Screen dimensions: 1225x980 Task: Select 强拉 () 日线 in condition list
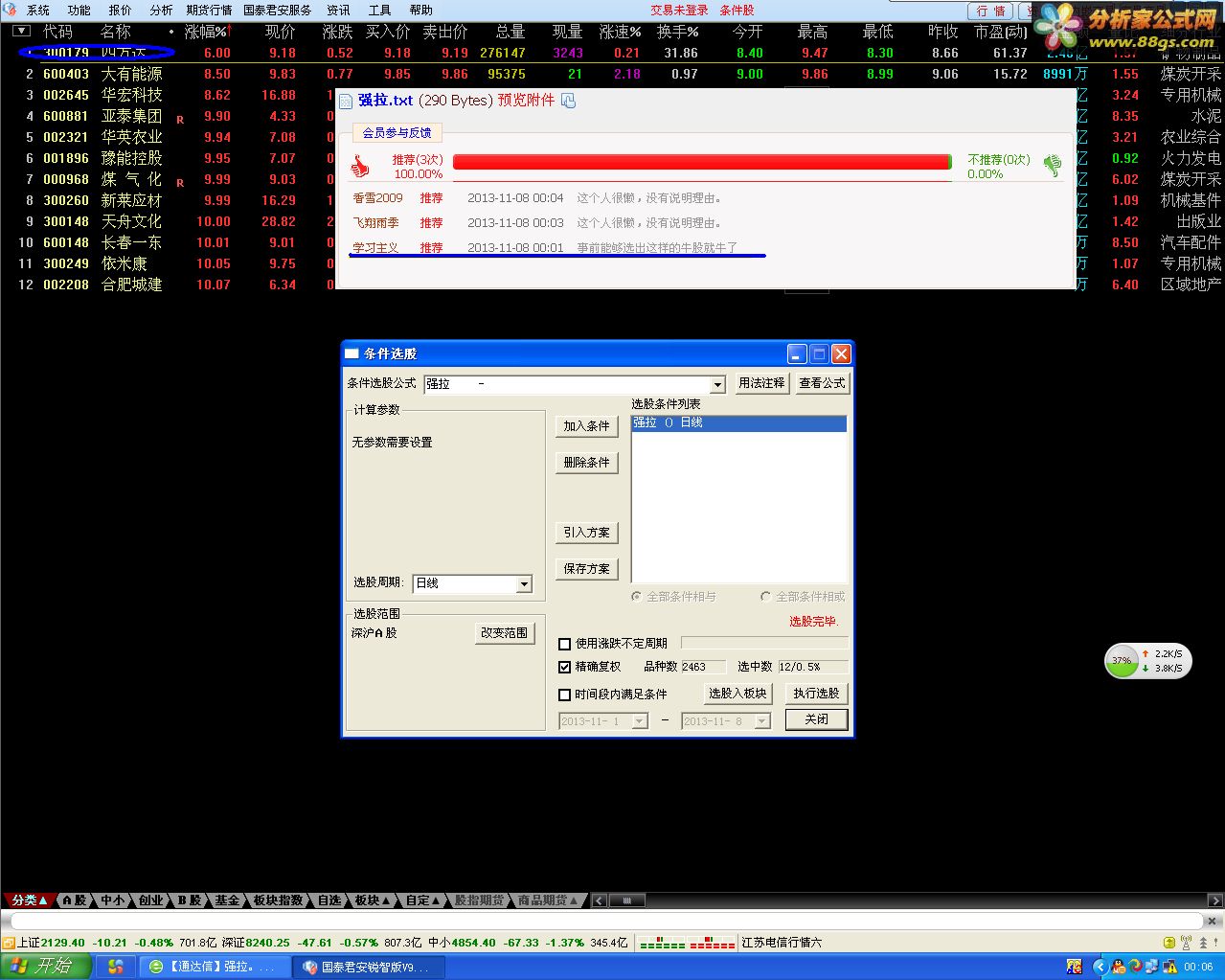pos(738,422)
